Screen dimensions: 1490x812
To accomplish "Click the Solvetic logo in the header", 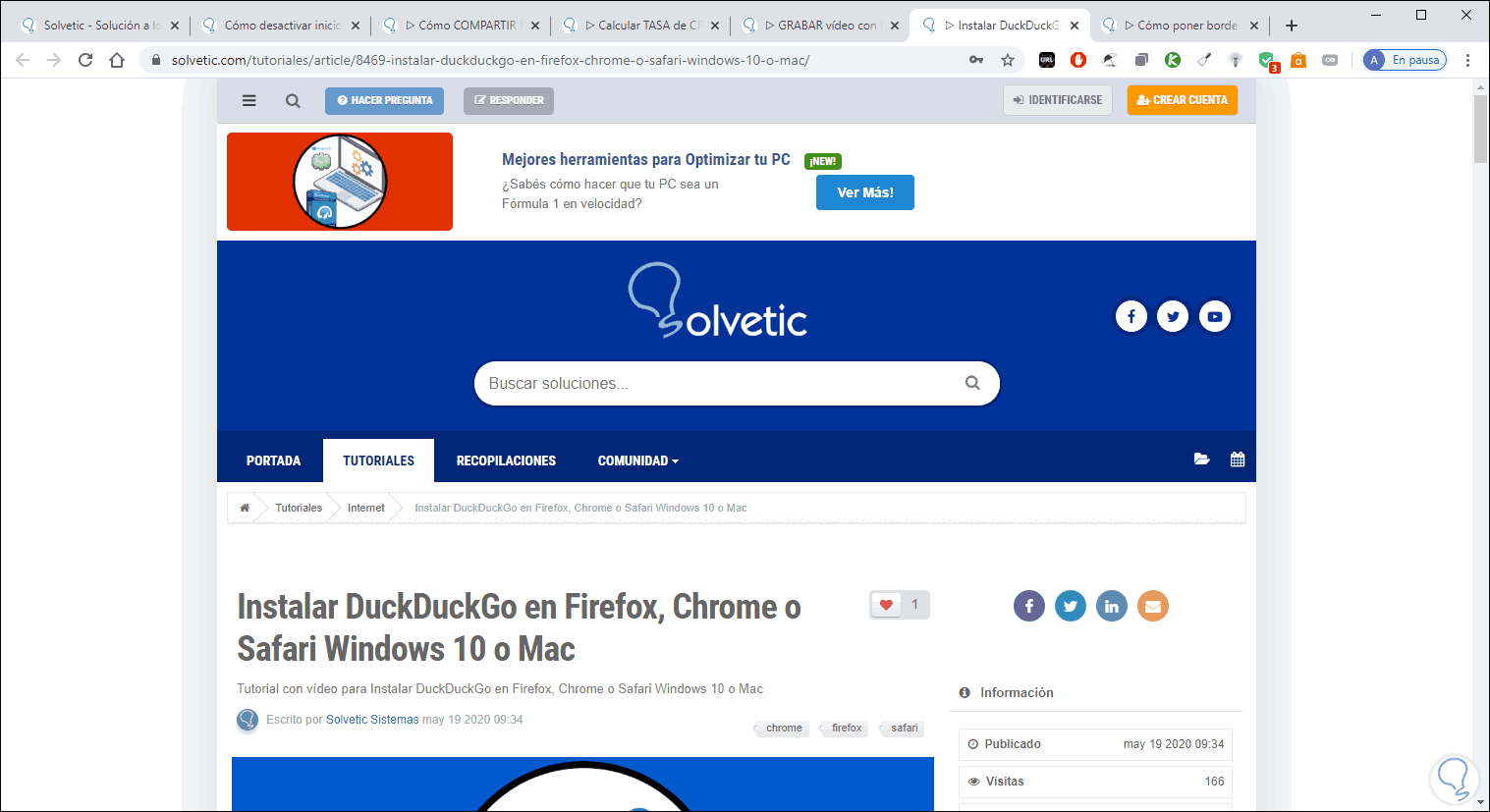I will coord(718,300).
